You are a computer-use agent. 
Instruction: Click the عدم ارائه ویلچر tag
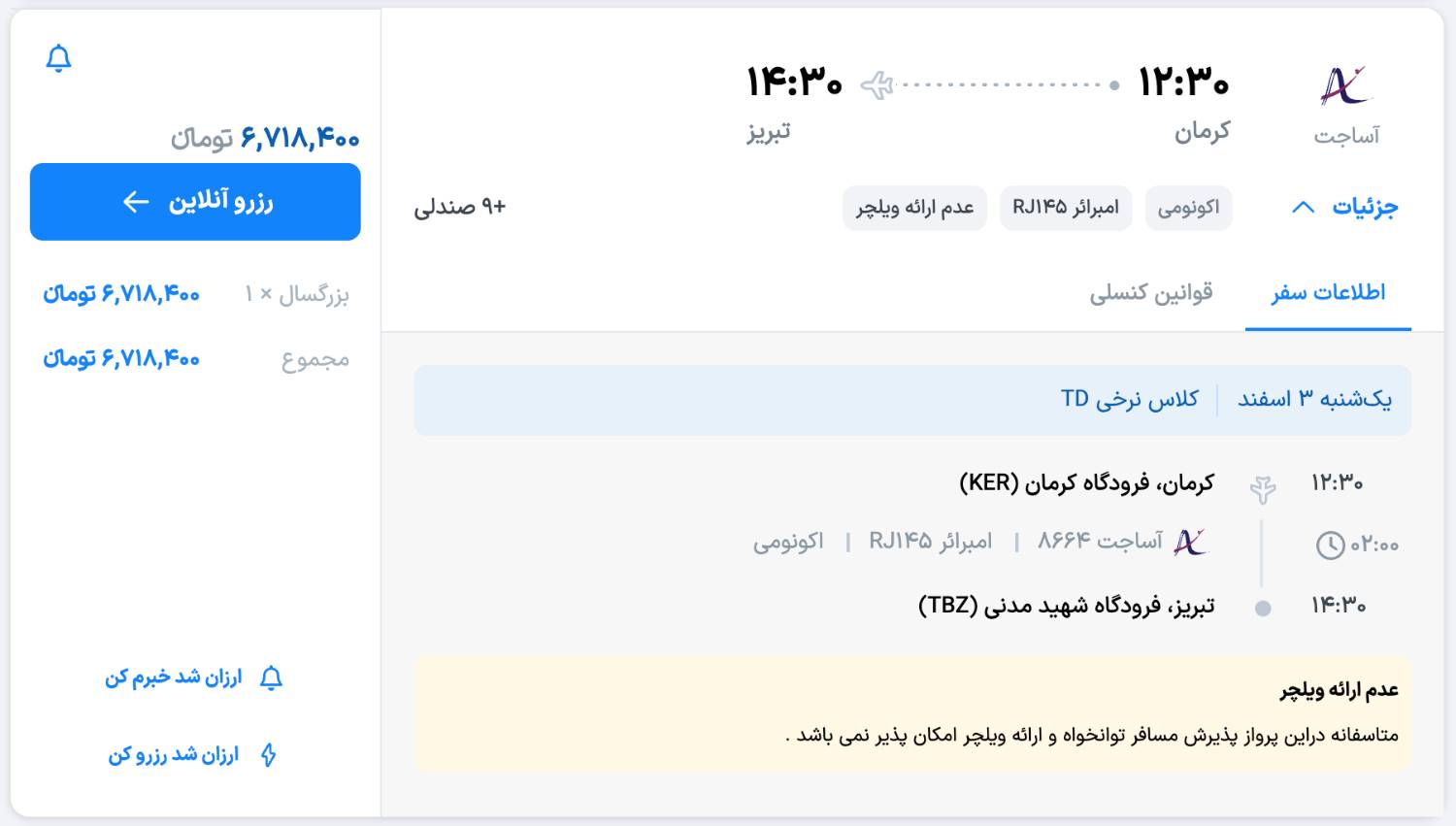pyautogui.click(x=914, y=208)
